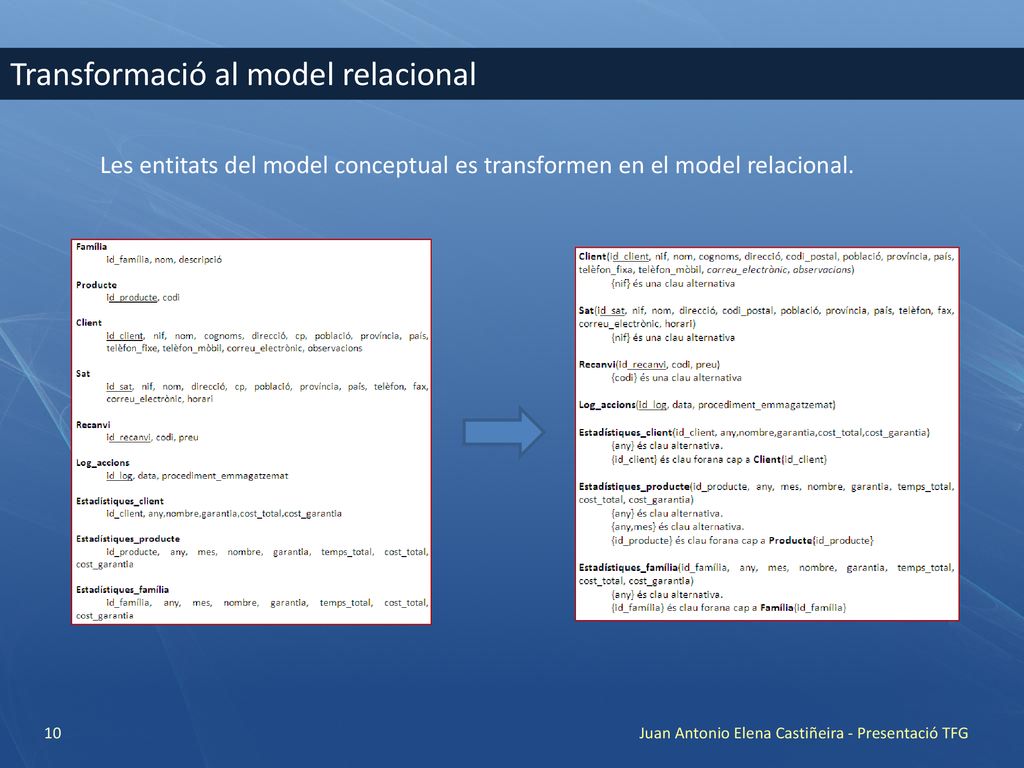This screenshot has width=1024, height=768.
Task: Click 'Estadístiques_família(id_família...' relation in right box
Action: 766,574
